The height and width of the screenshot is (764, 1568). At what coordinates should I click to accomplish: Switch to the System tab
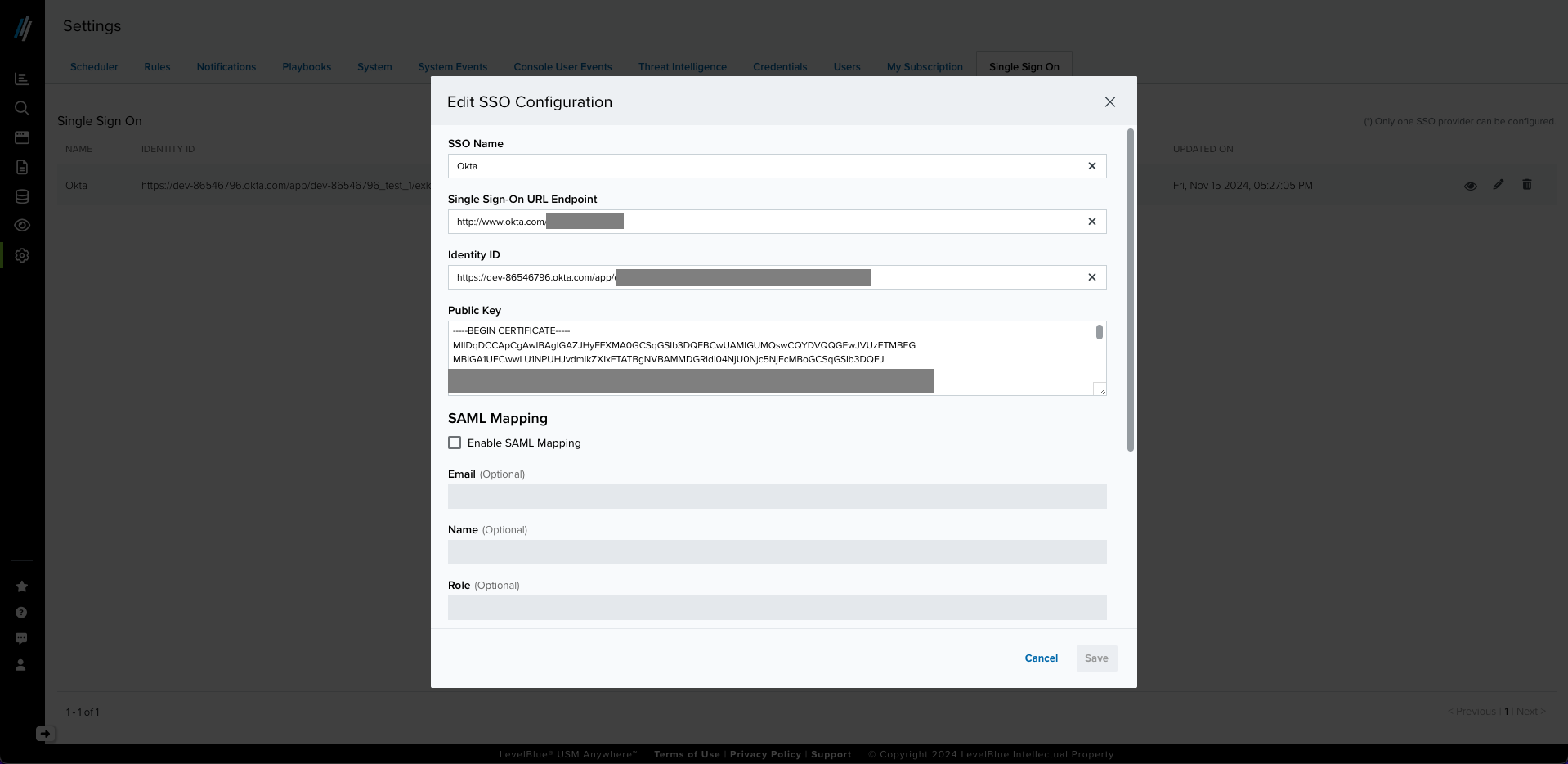(x=374, y=67)
